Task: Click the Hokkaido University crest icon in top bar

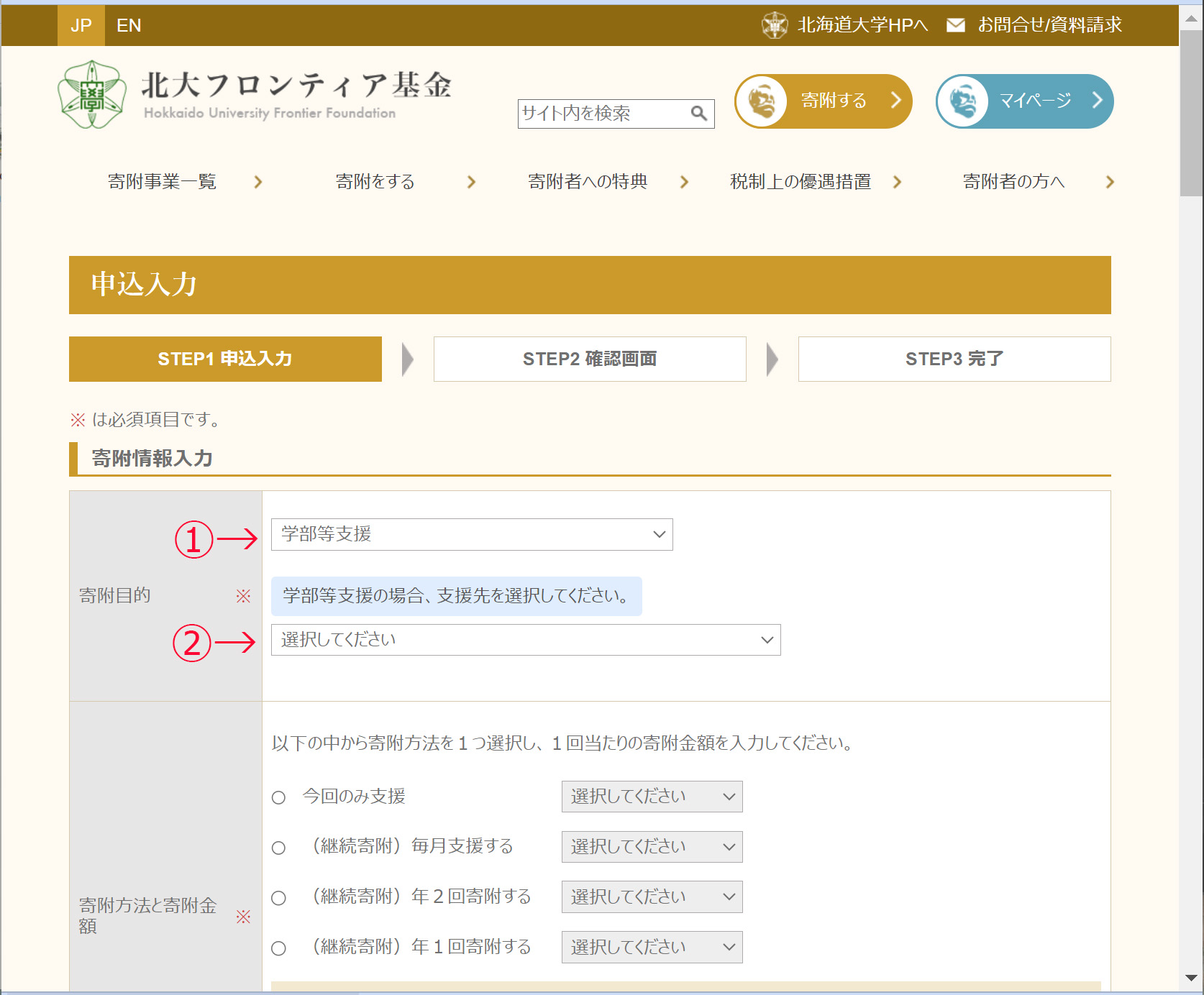Action: (x=775, y=25)
